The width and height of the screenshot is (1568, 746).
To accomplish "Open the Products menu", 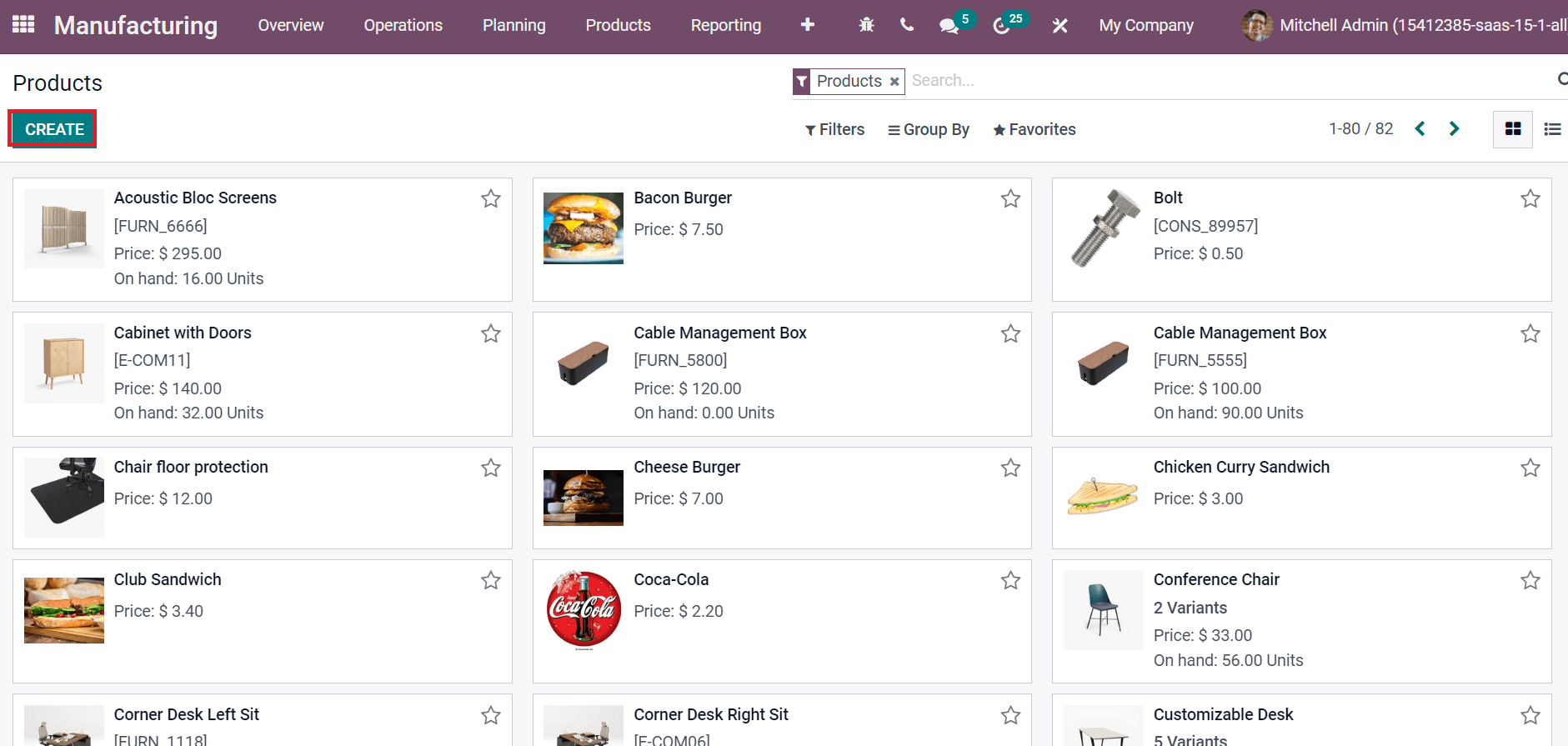I will click(619, 26).
